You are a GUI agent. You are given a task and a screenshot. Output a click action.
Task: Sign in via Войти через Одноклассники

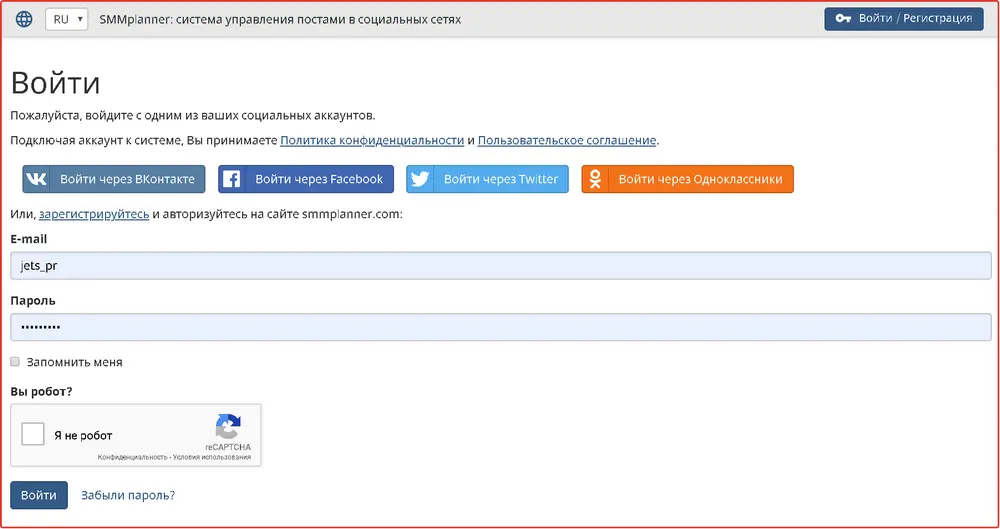tap(688, 179)
